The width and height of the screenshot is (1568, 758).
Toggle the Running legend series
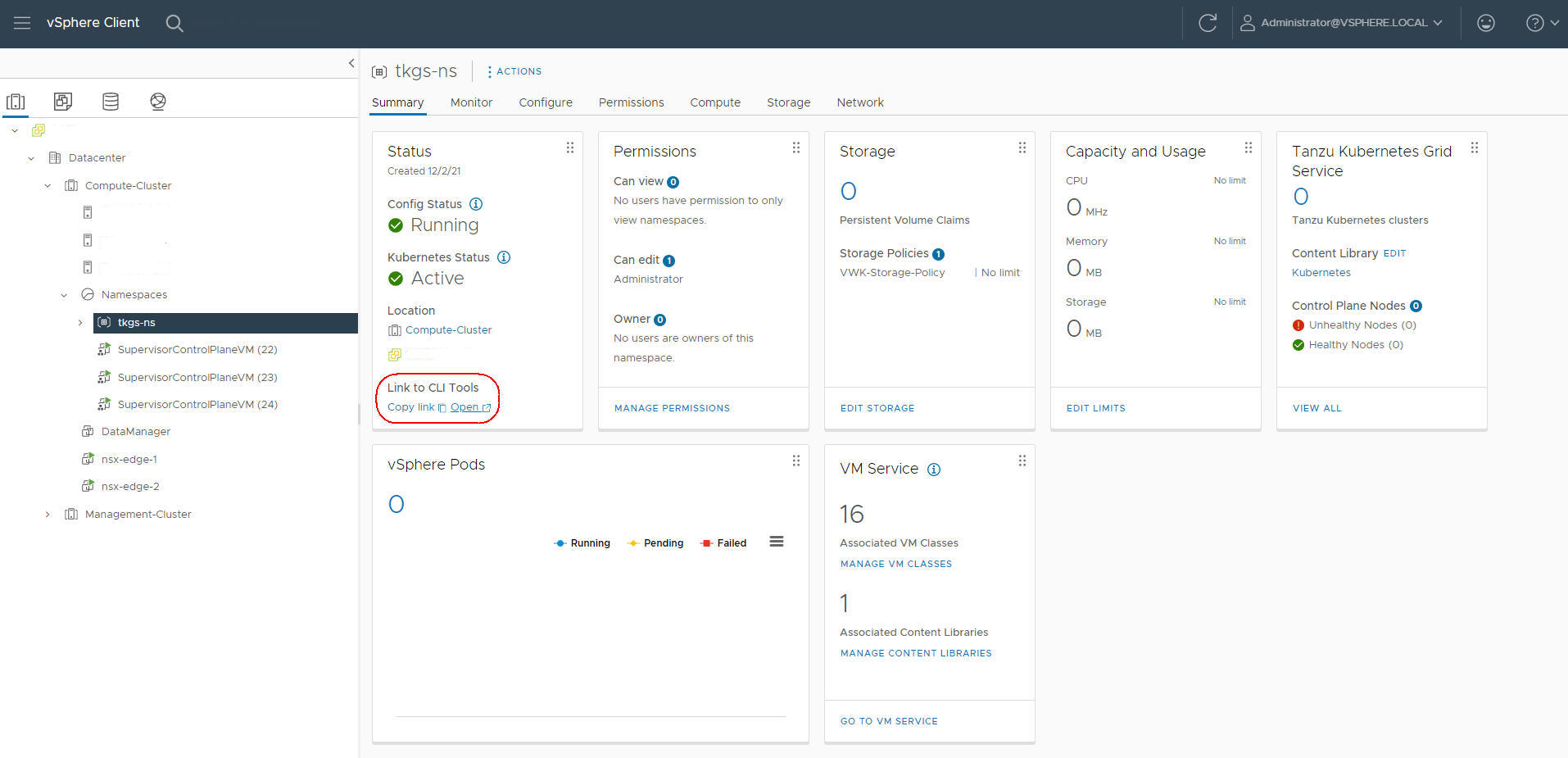click(582, 543)
